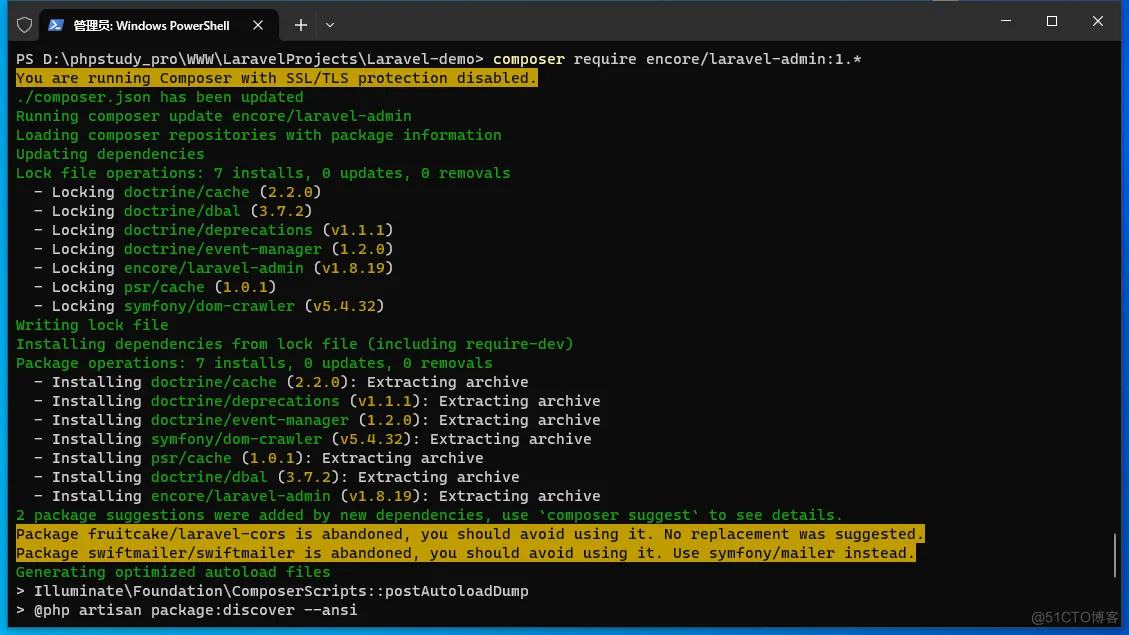Image resolution: width=1129 pixels, height=635 pixels.
Task: Click 'Installing psr/cache (1.0.1)' line
Action: click(258, 458)
